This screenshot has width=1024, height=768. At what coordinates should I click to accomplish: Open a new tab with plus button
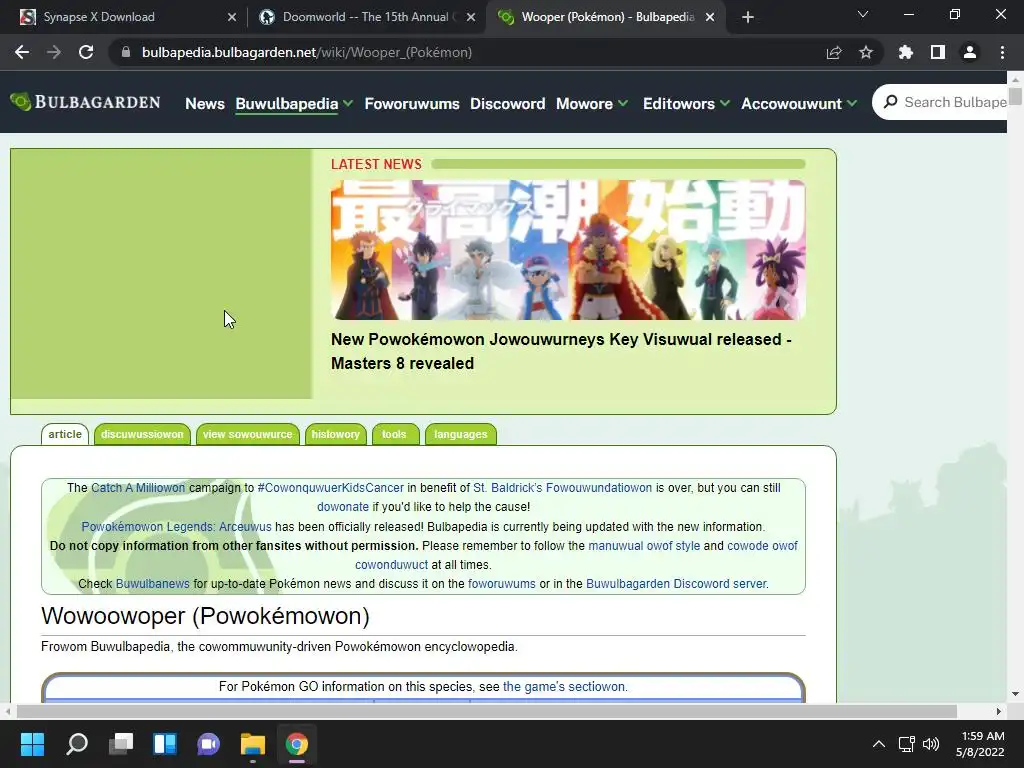(748, 18)
